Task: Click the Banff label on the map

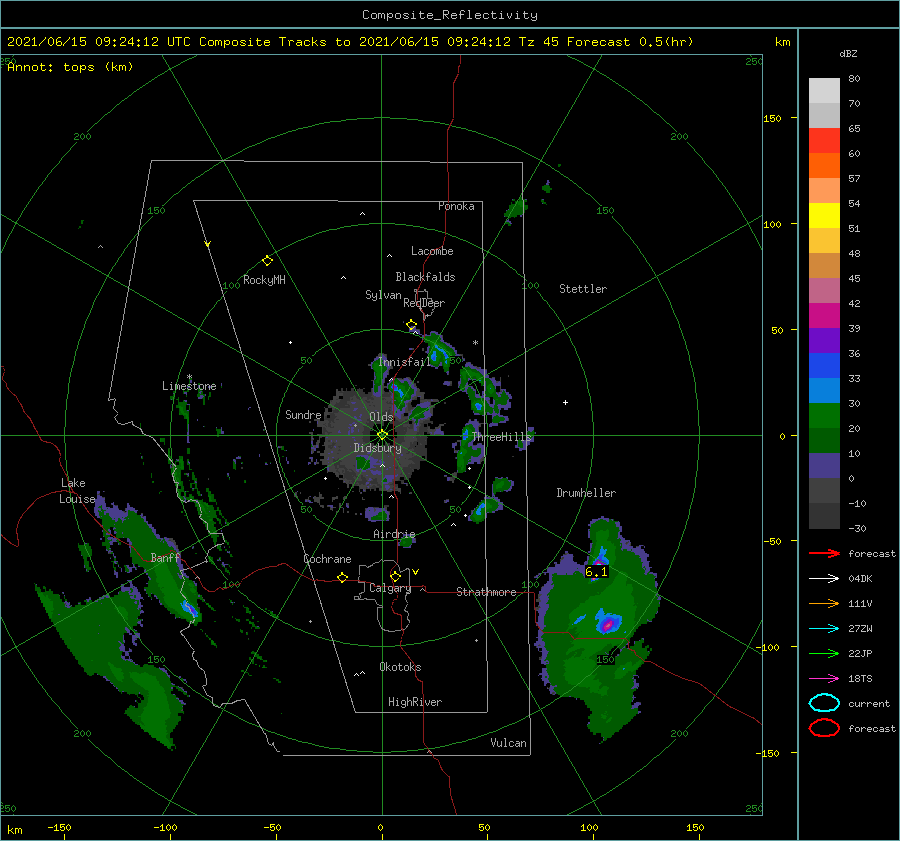Action: click(x=165, y=558)
